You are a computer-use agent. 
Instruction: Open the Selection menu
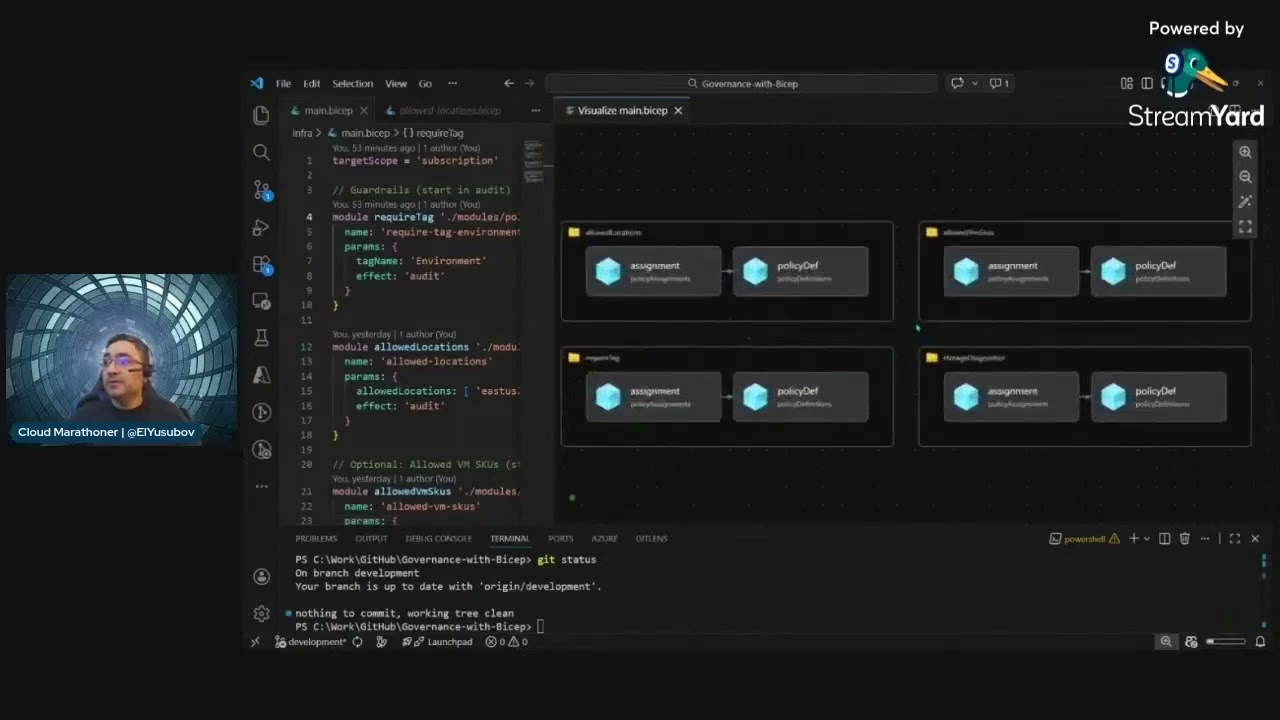point(352,83)
